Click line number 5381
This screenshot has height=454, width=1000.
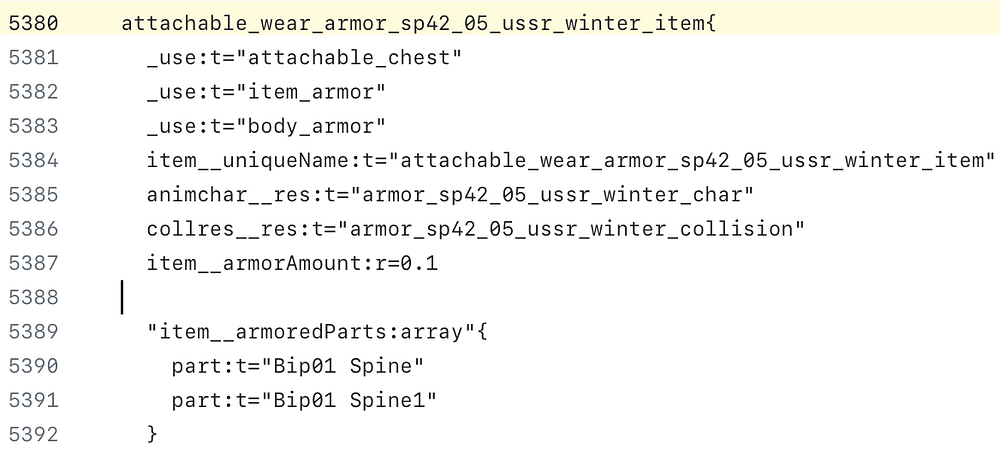pyautogui.click(x=33, y=58)
